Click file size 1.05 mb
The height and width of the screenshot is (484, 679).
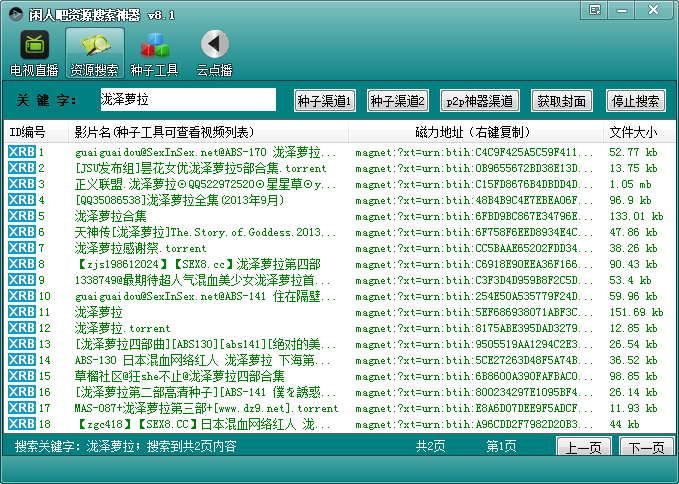click(x=630, y=184)
